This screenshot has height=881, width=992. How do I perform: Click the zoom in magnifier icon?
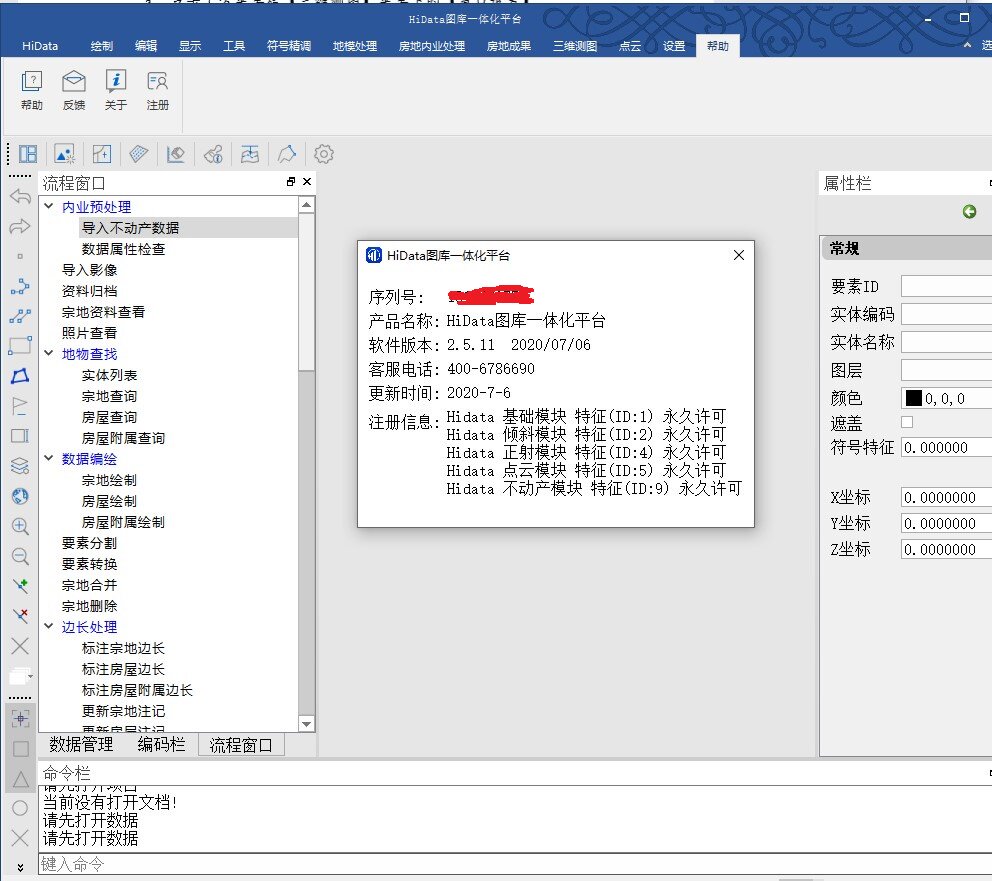click(x=20, y=526)
